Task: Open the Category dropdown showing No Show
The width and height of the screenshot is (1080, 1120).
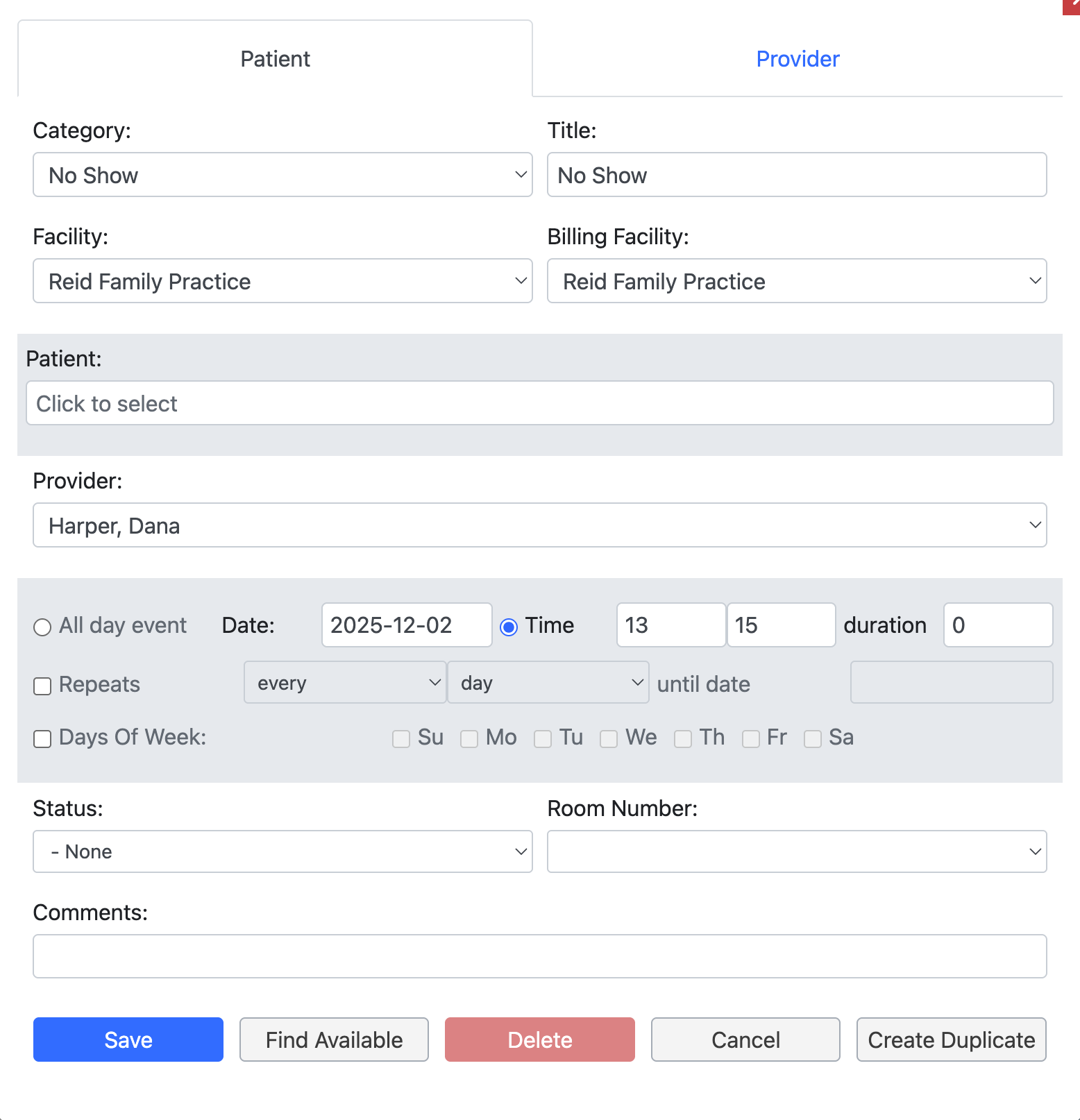Action: [282, 175]
